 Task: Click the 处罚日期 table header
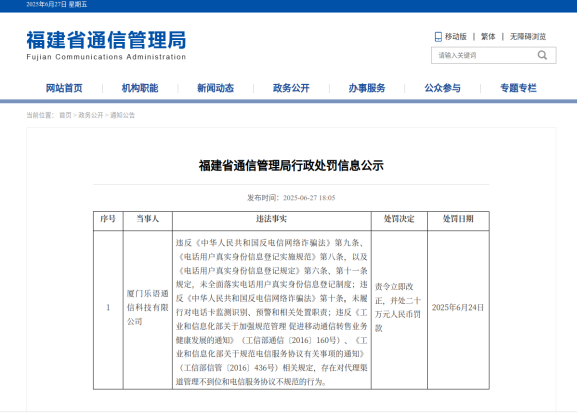click(x=458, y=219)
